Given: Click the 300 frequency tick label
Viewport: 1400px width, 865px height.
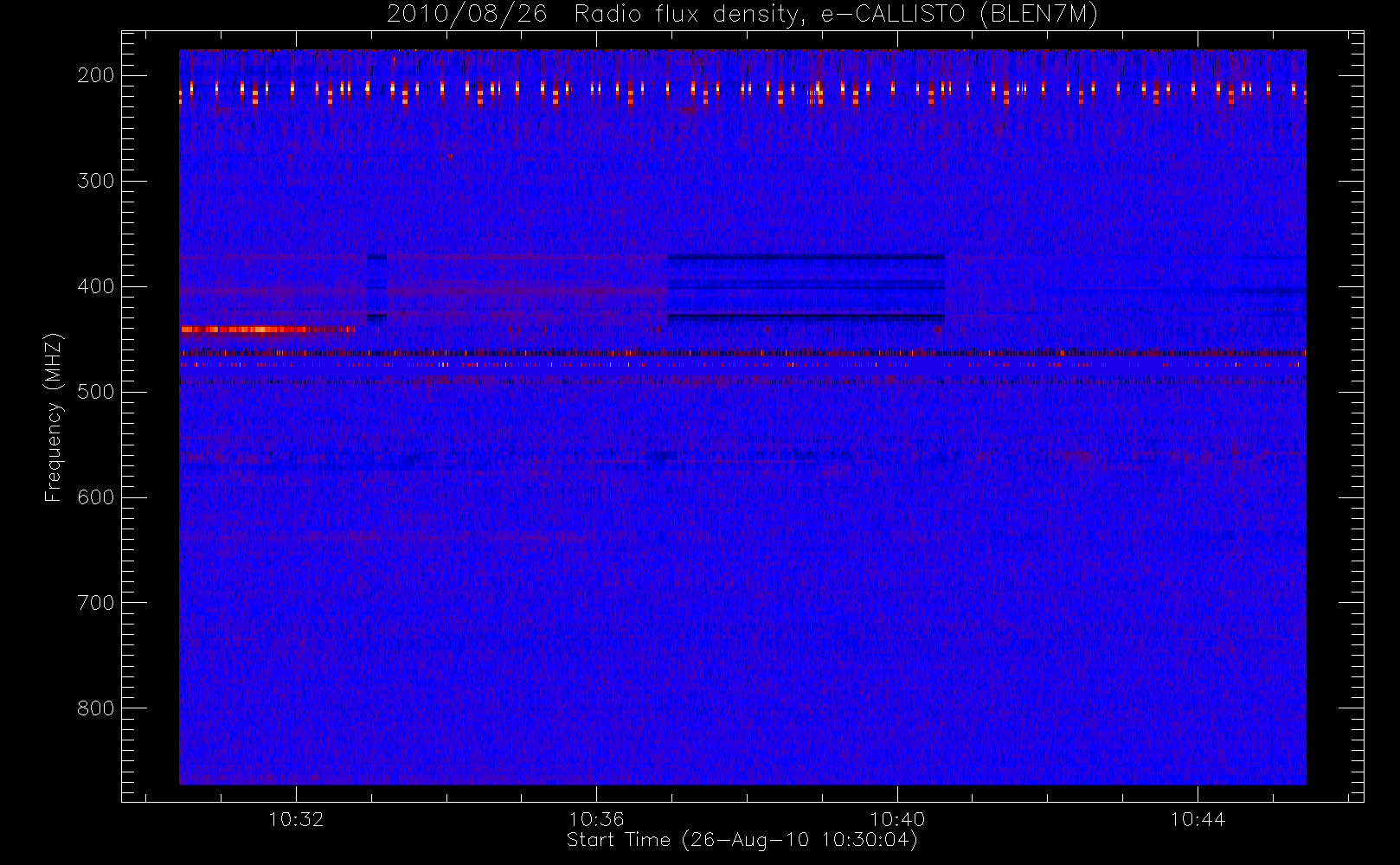Looking at the screenshot, I should coord(96,181).
